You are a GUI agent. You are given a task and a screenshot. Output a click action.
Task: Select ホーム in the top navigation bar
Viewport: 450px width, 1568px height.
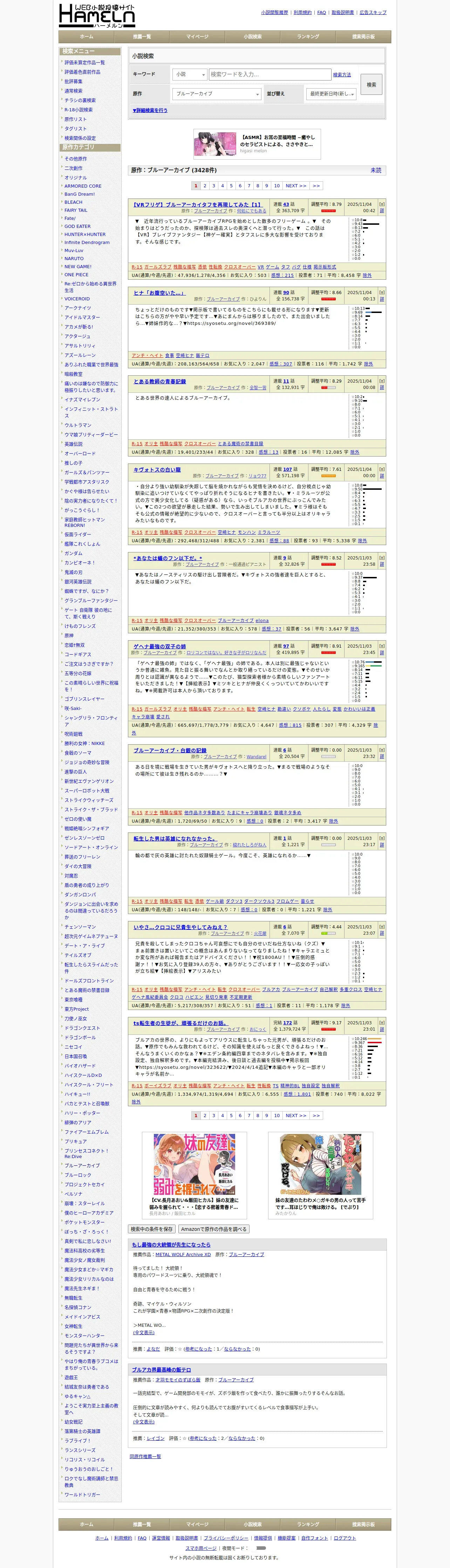(x=87, y=37)
